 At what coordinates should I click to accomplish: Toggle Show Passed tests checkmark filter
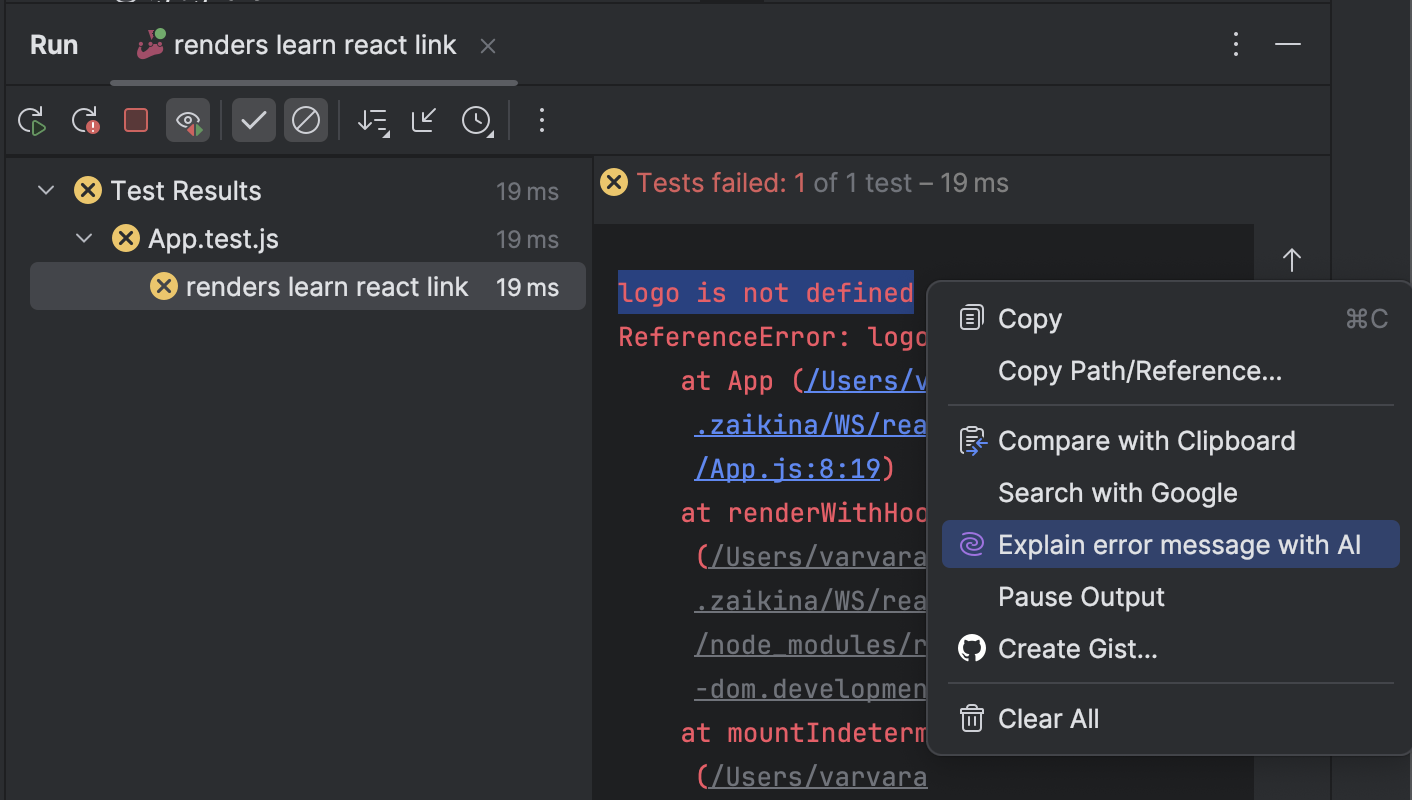pyautogui.click(x=254, y=121)
